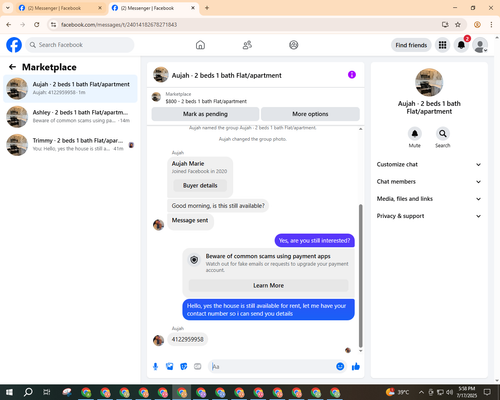Open the Friends icon in top navigation

click(x=247, y=45)
